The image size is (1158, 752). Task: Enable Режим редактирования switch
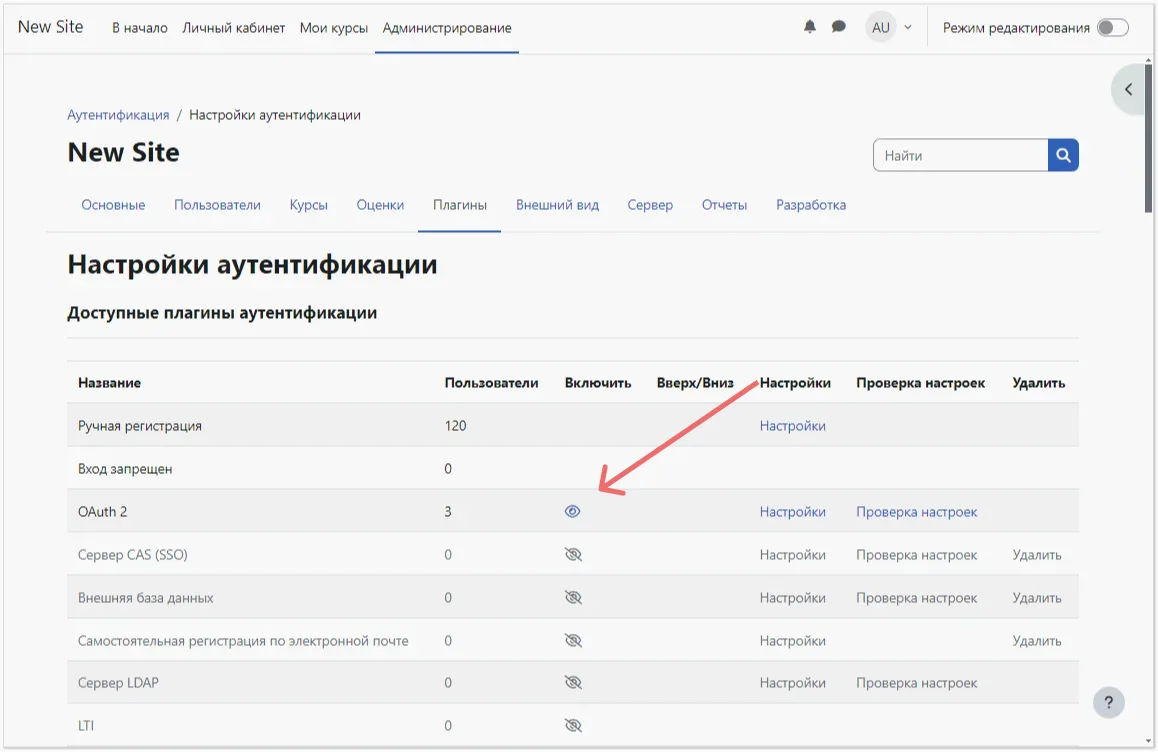(x=1113, y=28)
